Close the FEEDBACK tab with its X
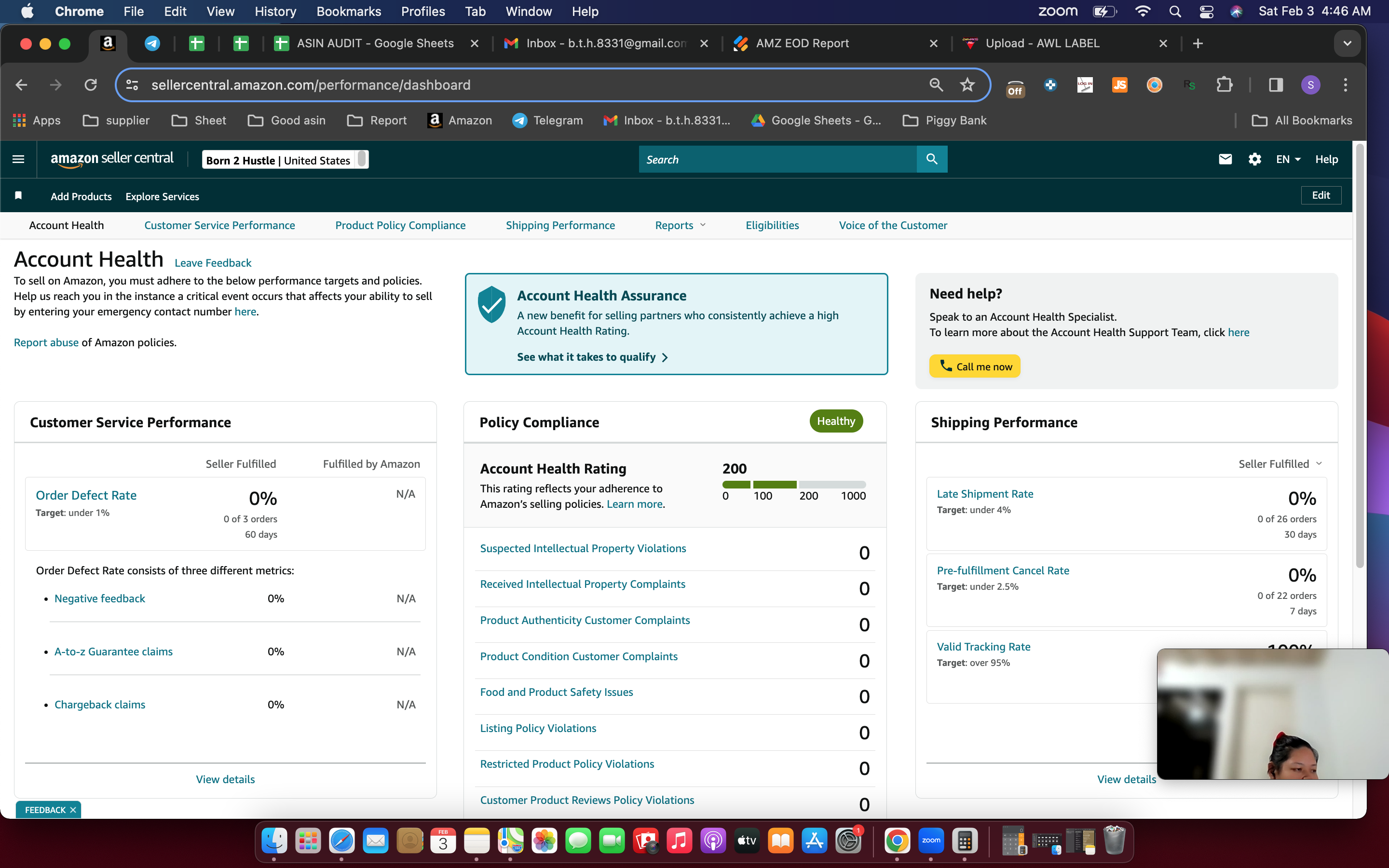 click(x=73, y=810)
